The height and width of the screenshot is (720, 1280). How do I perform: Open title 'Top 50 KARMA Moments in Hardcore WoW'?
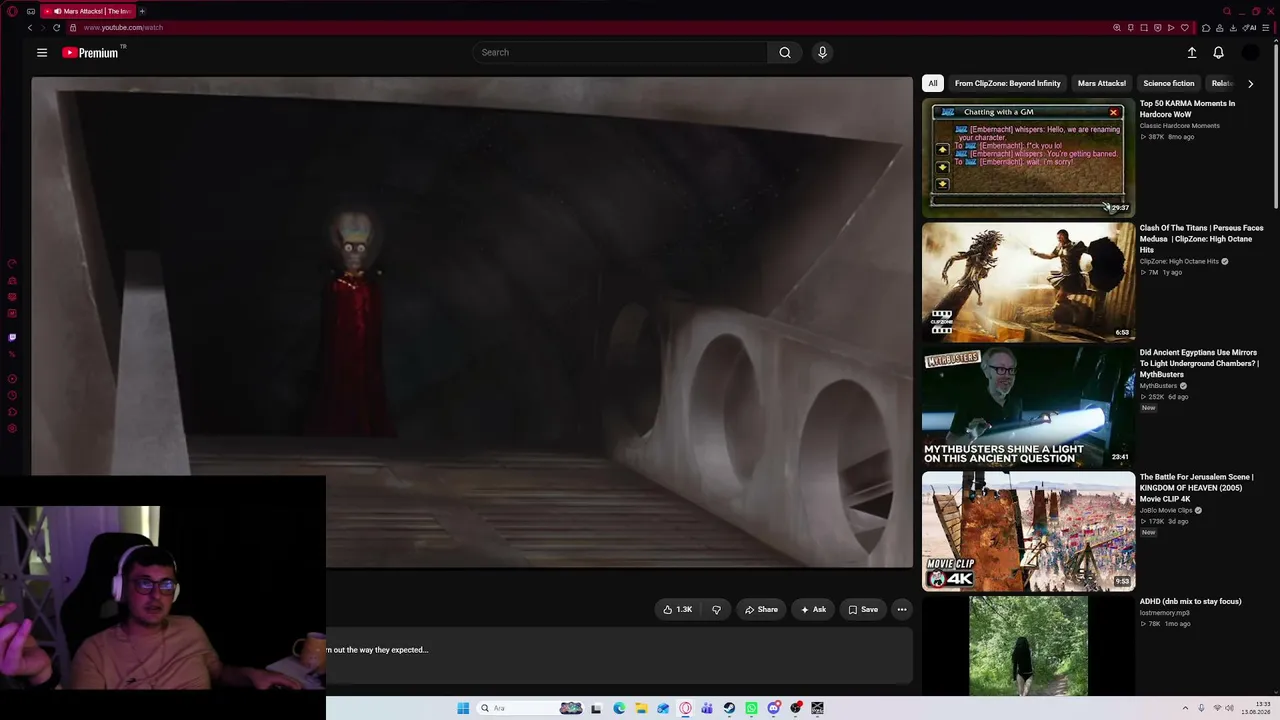click(1187, 109)
